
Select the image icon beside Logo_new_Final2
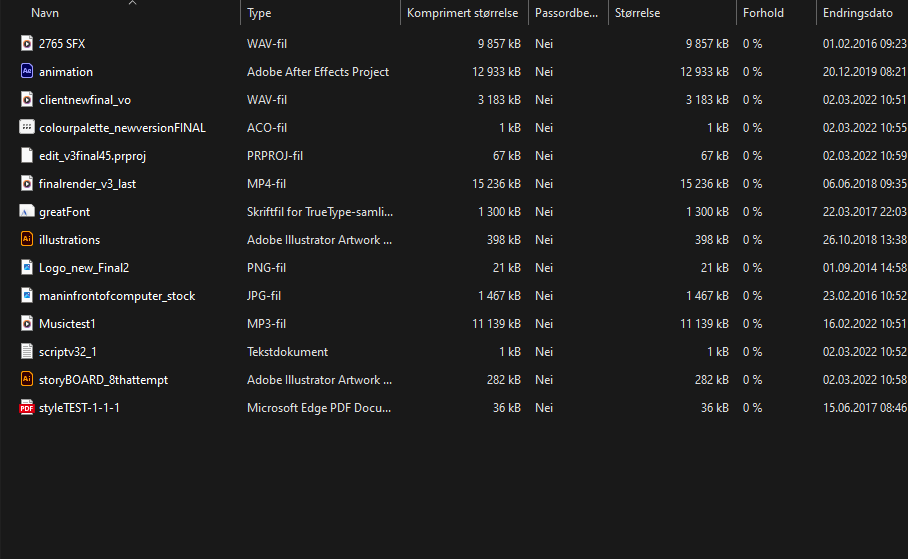coord(27,268)
